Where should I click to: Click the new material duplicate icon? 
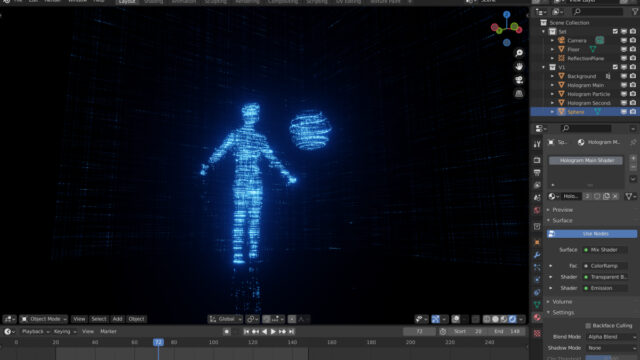pos(606,196)
